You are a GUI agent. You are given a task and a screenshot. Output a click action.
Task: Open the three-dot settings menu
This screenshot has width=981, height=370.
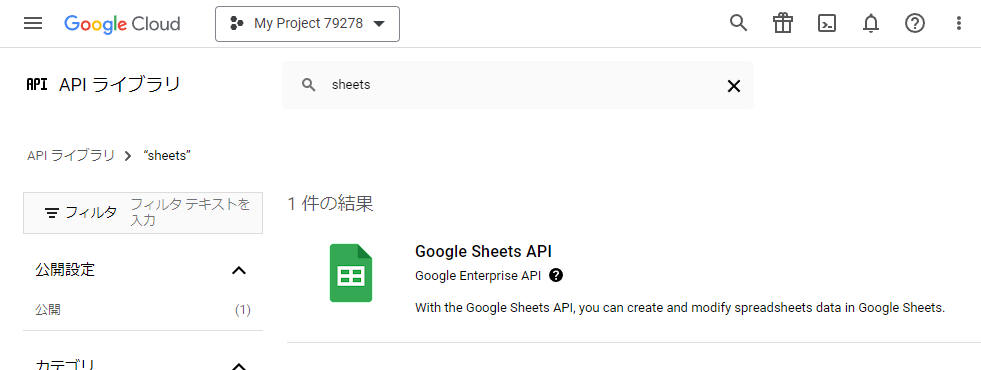click(x=958, y=24)
